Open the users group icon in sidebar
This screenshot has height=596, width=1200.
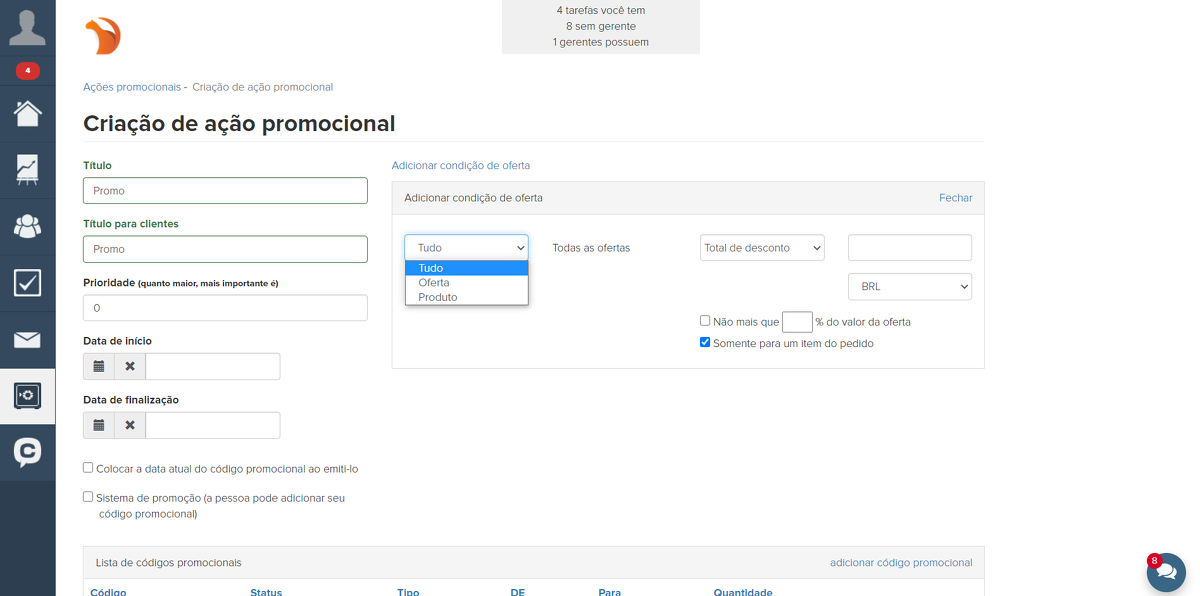pos(27,226)
